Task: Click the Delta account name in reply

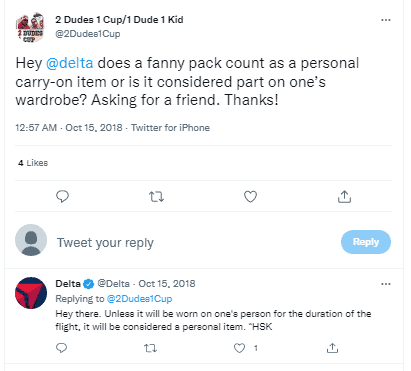Action: tap(68, 284)
